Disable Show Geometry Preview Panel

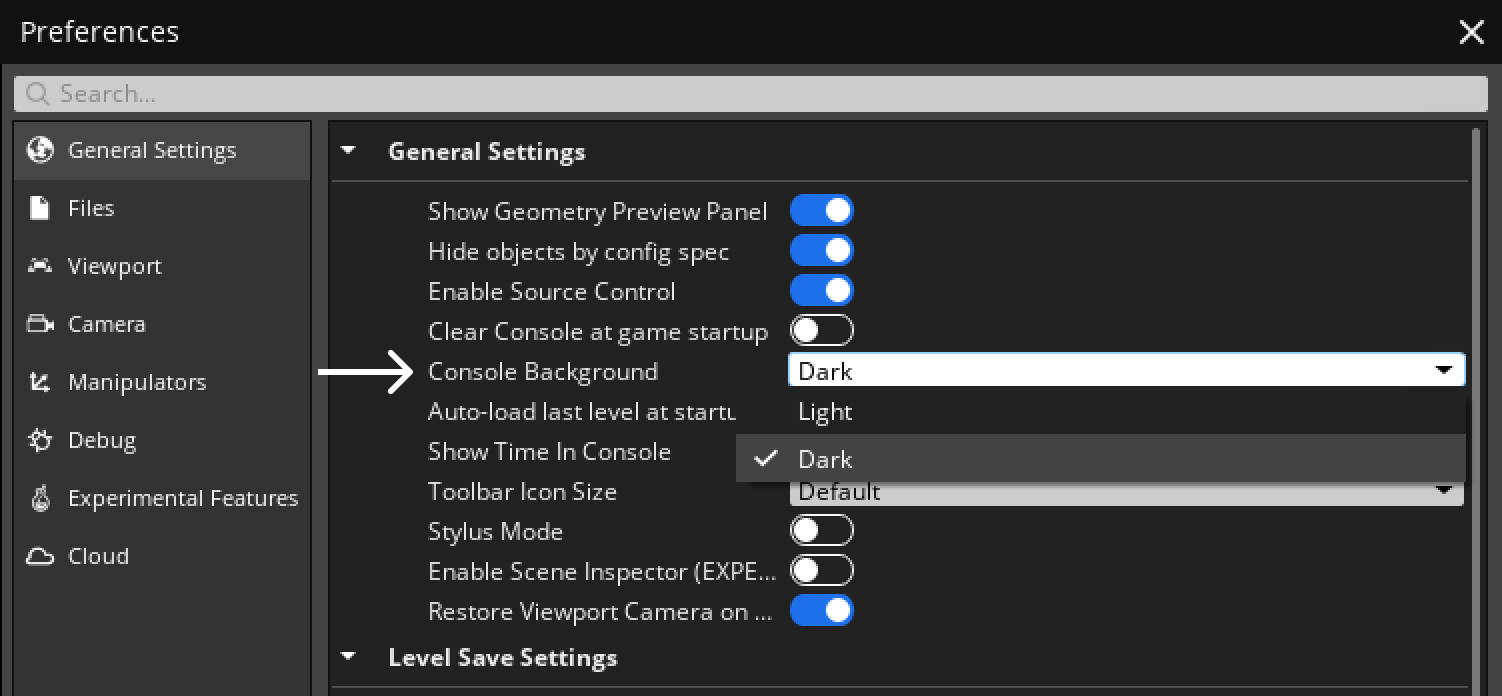(821, 209)
